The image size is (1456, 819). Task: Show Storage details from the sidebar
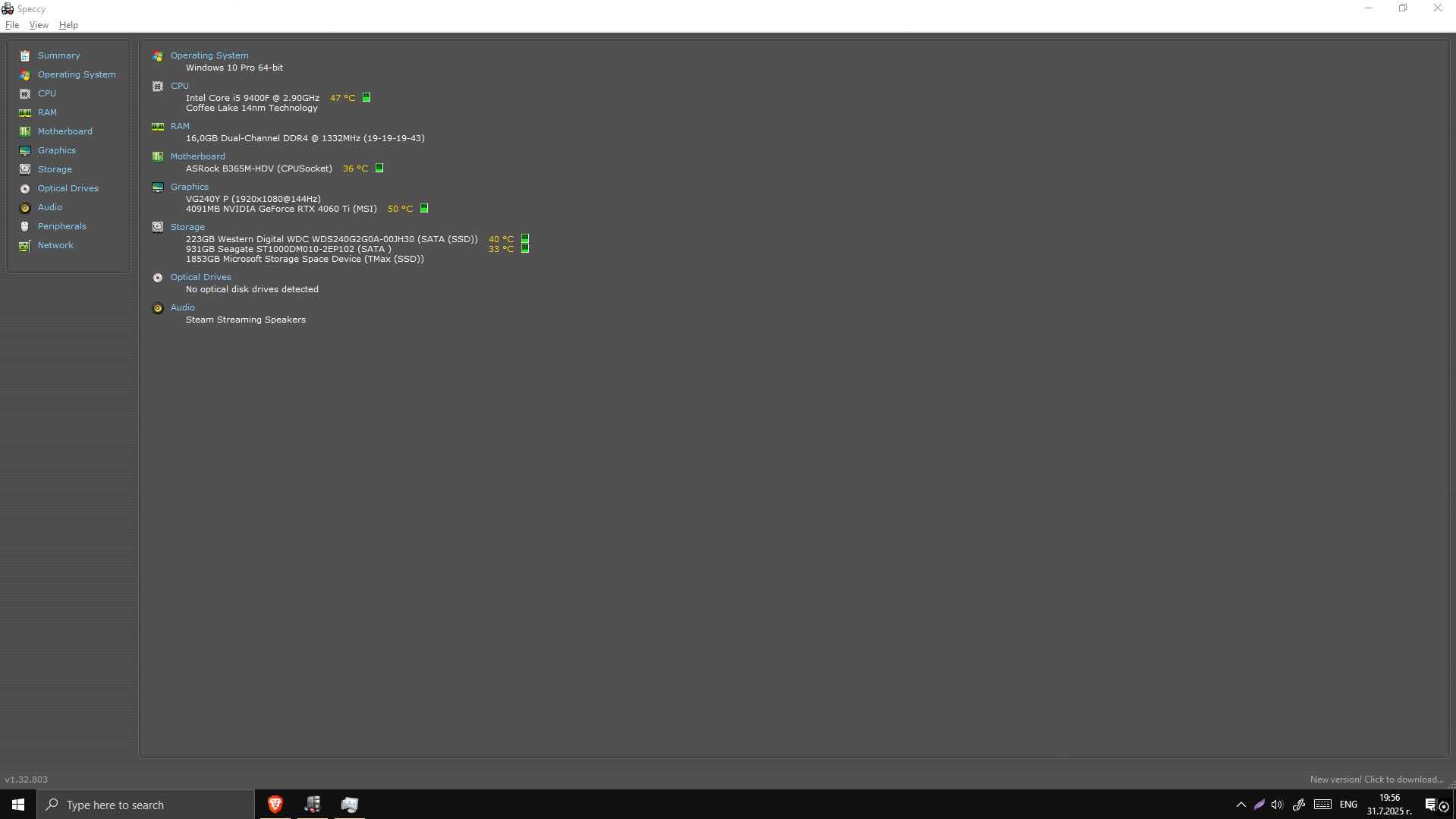tap(55, 169)
